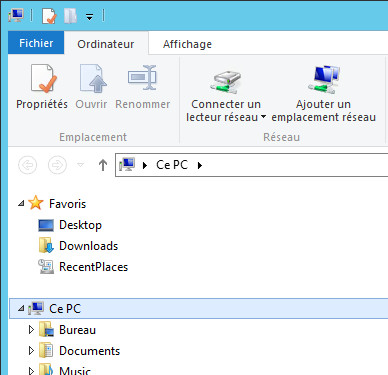This screenshot has width=388, height=375.
Task: Click the Back navigation arrow
Action: point(28,165)
